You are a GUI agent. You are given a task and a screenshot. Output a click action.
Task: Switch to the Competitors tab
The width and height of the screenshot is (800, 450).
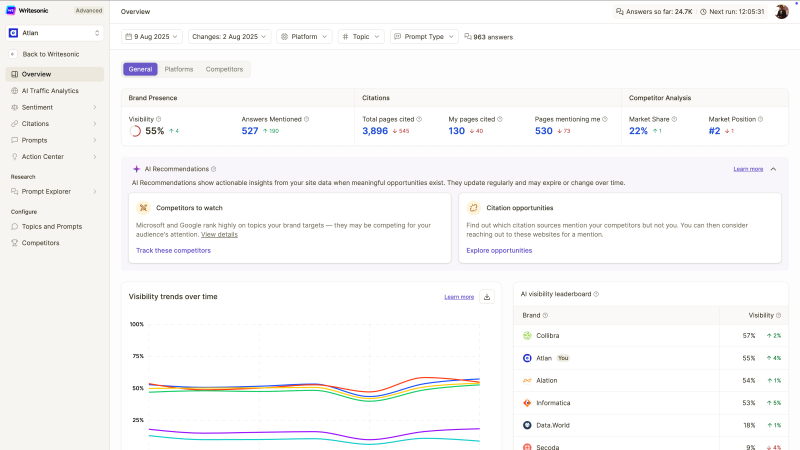click(x=224, y=69)
